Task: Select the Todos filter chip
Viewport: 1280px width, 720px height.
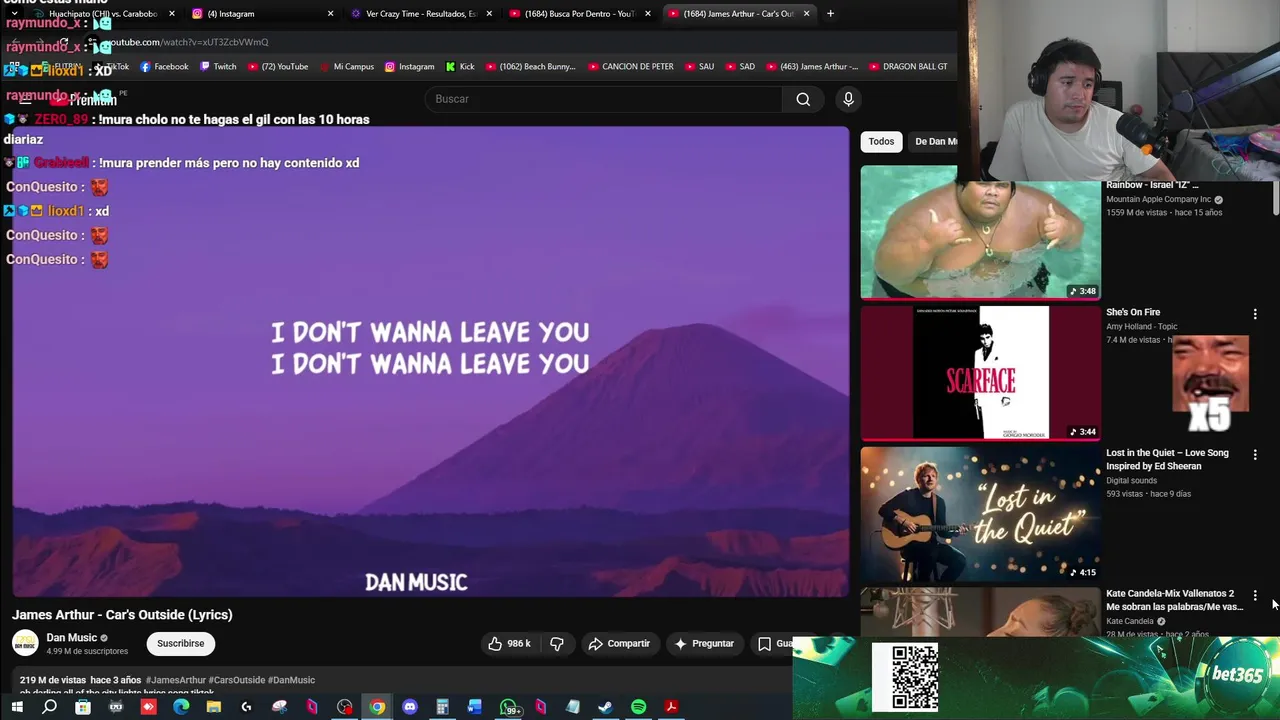Action: click(x=881, y=142)
